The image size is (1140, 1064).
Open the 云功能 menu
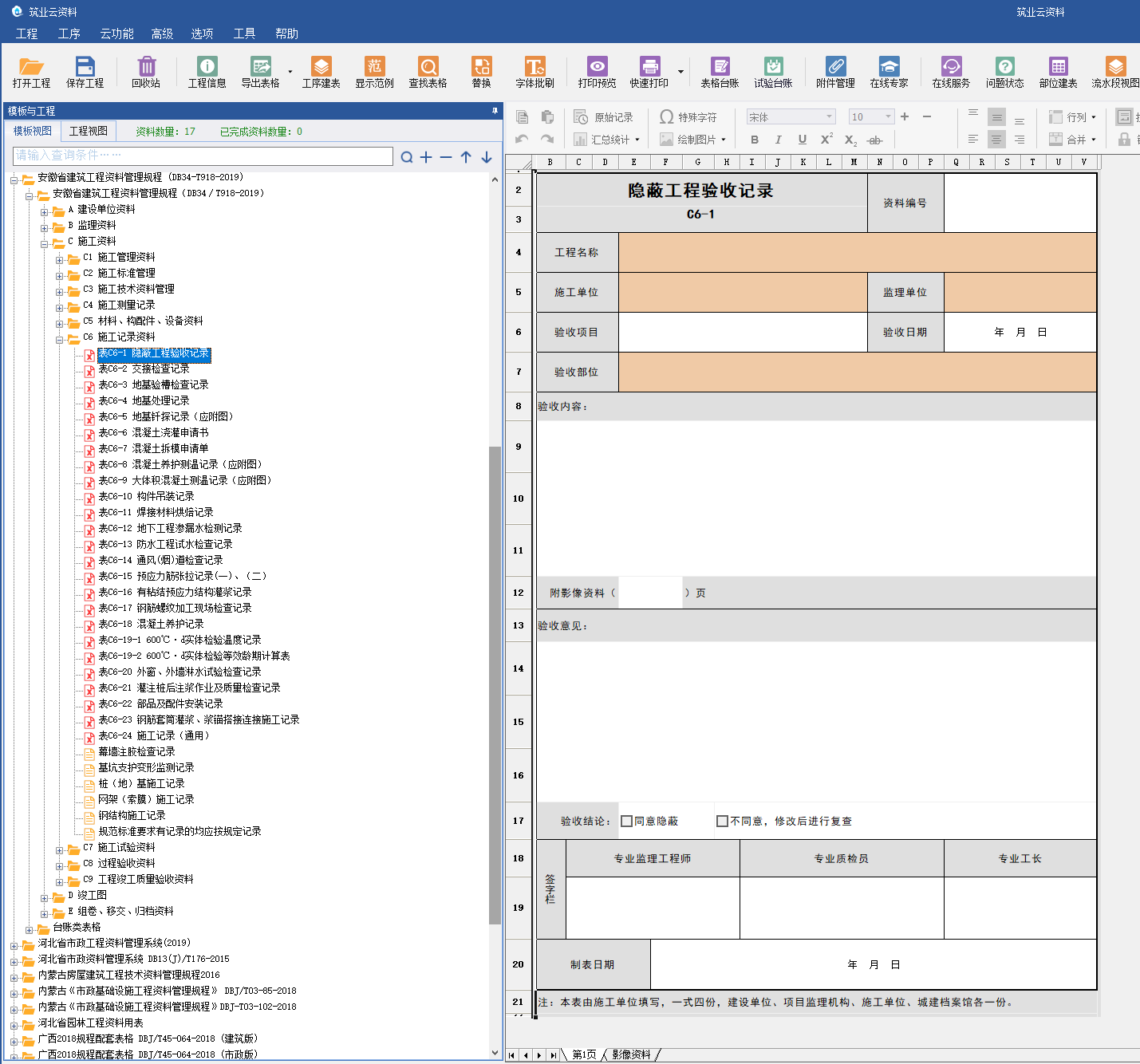116,33
